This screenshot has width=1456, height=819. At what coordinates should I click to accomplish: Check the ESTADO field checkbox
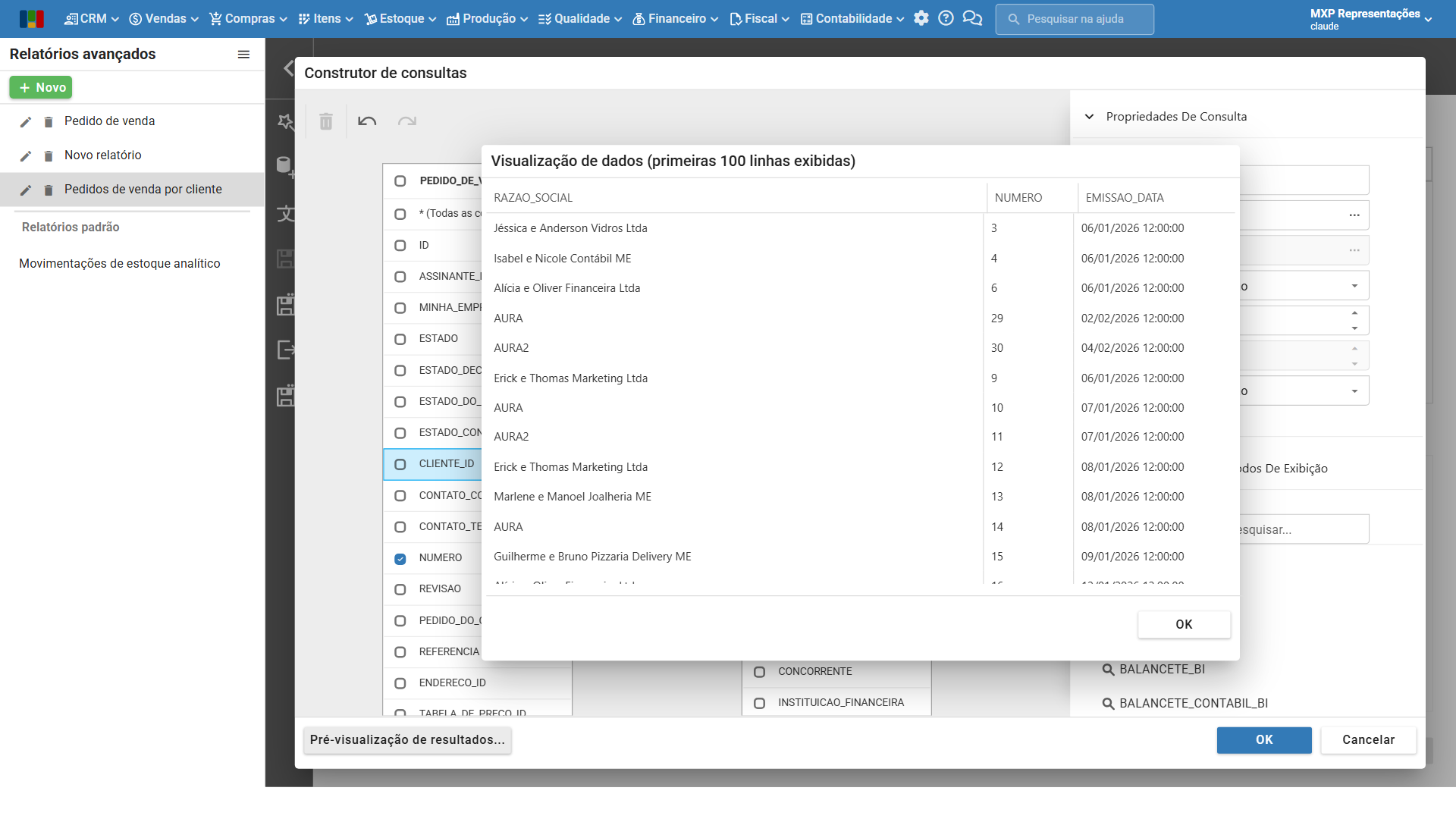click(400, 340)
